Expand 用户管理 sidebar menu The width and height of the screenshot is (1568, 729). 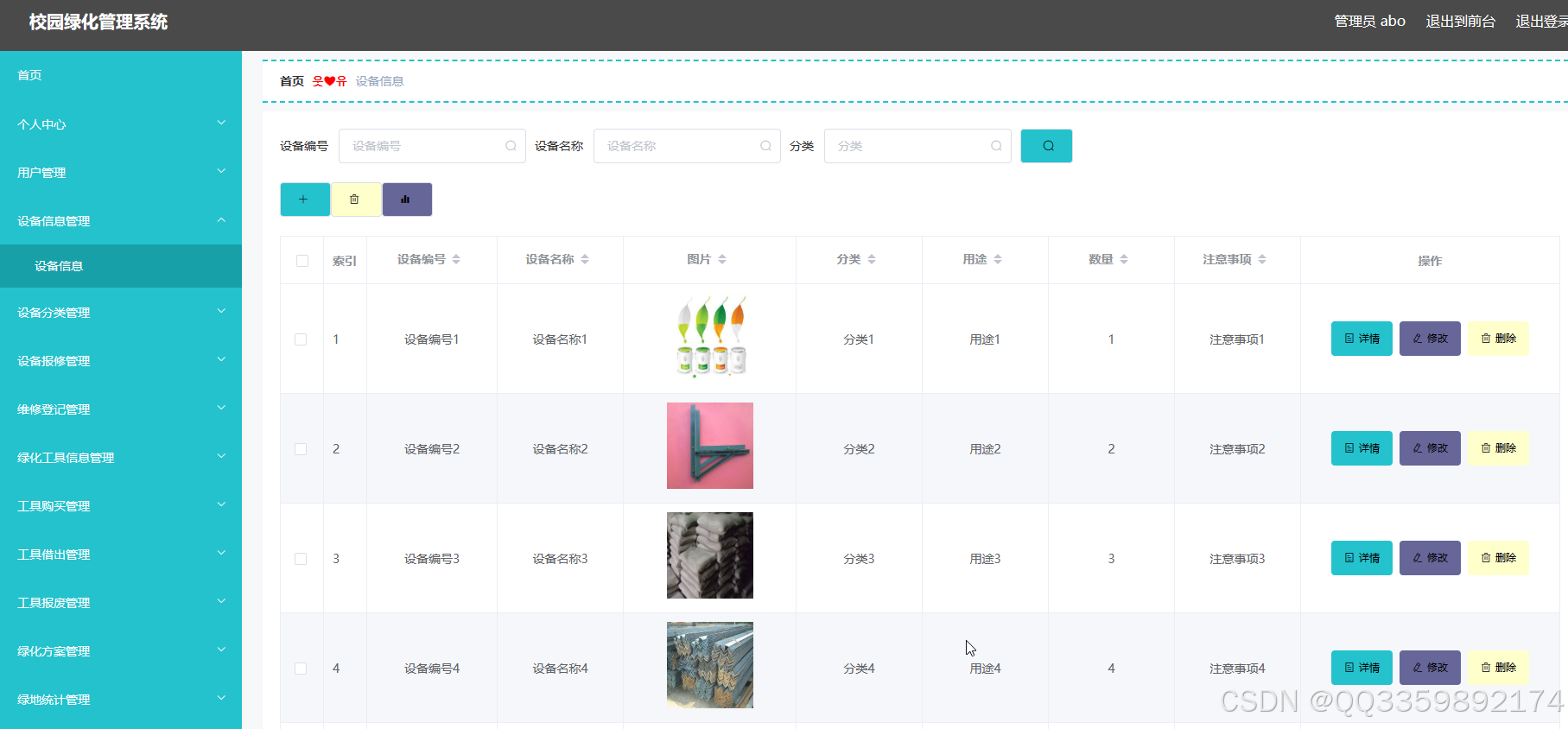tap(121, 173)
